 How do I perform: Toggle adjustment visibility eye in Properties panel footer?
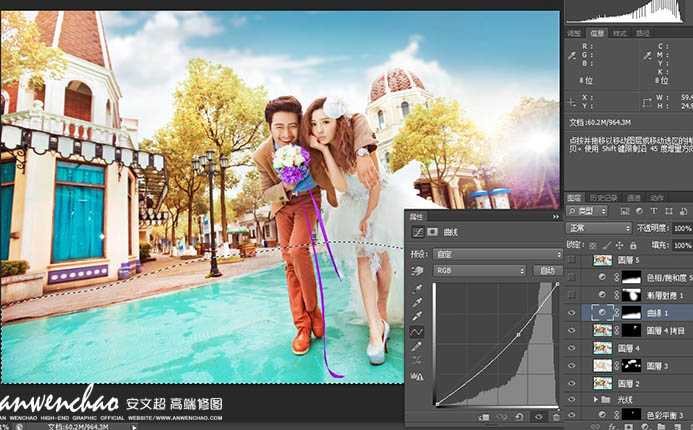[539, 417]
